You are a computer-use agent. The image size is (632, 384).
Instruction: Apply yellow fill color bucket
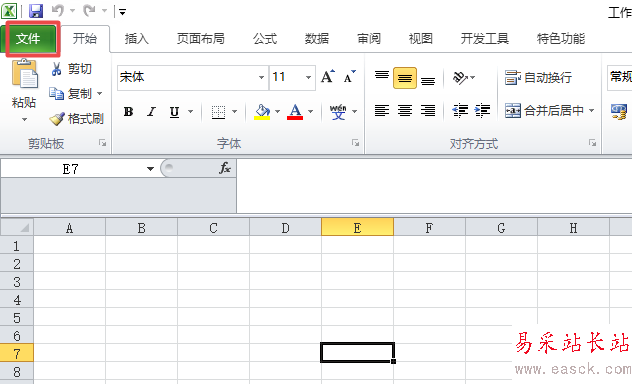[x=262, y=112]
